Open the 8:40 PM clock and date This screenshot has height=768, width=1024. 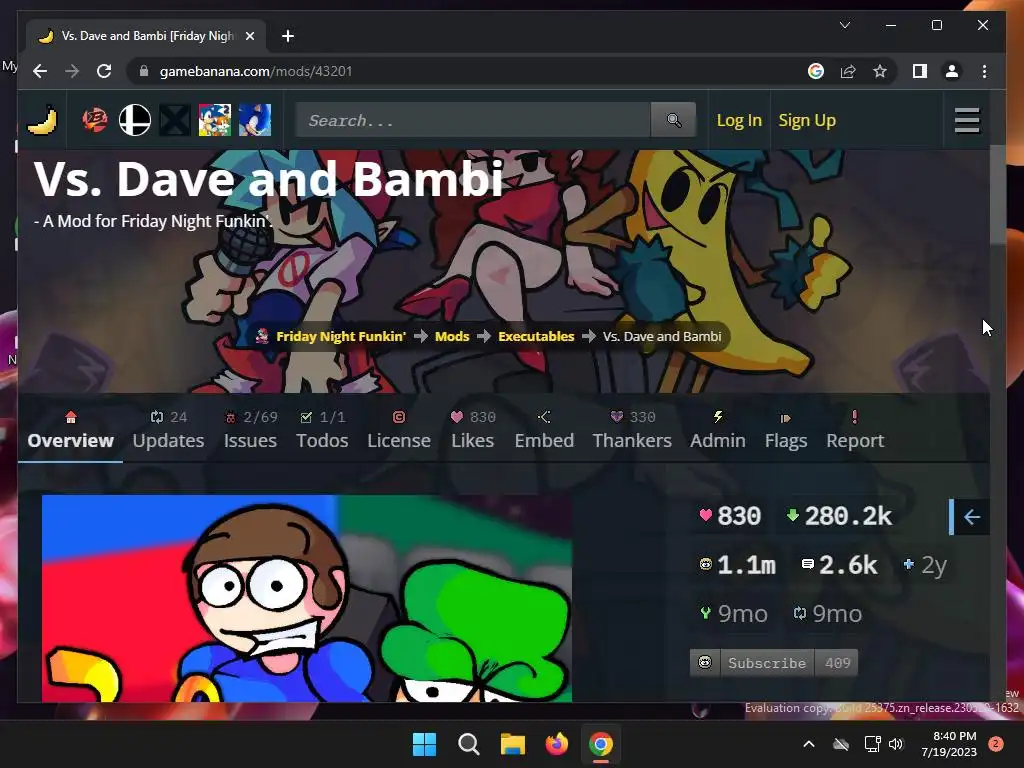click(x=949, y=744)
